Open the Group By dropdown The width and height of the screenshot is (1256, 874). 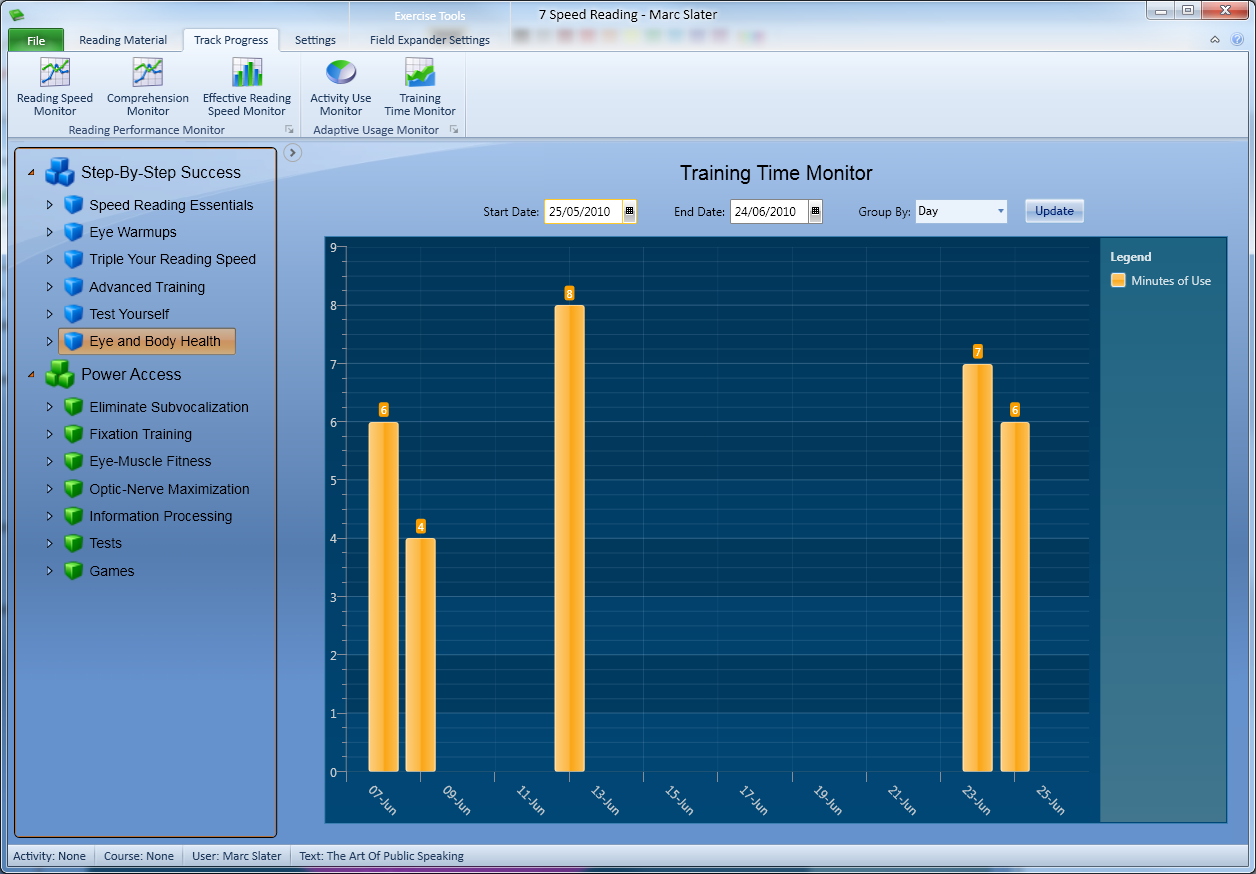click(960, 211)
